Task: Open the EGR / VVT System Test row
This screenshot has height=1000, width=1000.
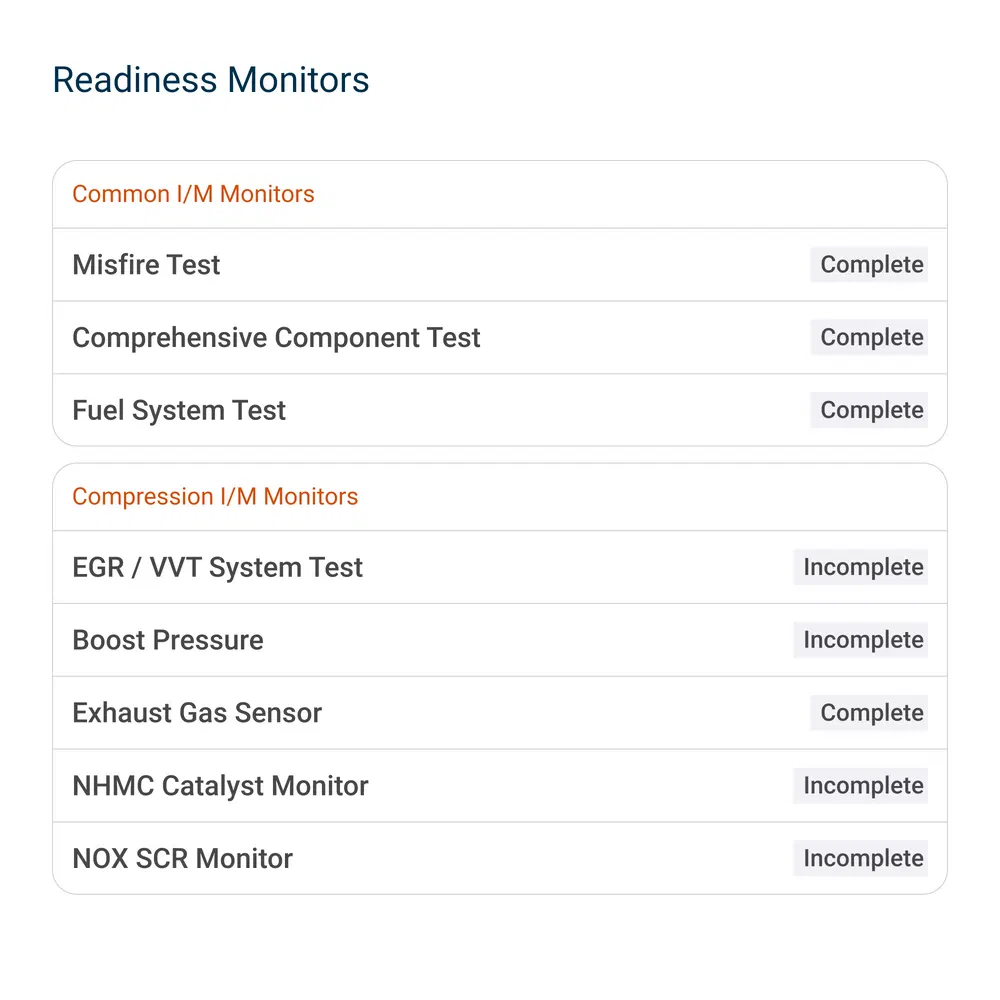Action: (499, 567)
